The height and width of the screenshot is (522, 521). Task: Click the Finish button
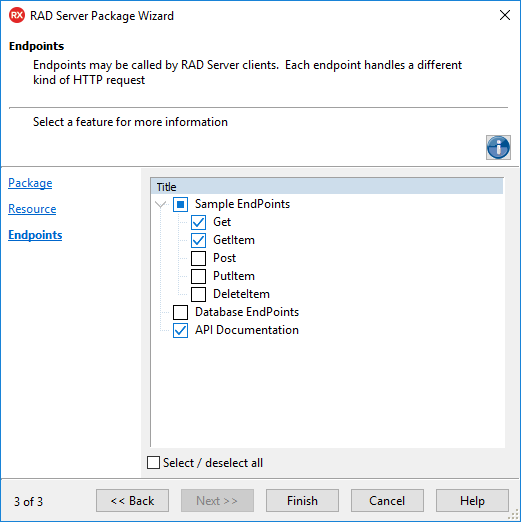302,501
